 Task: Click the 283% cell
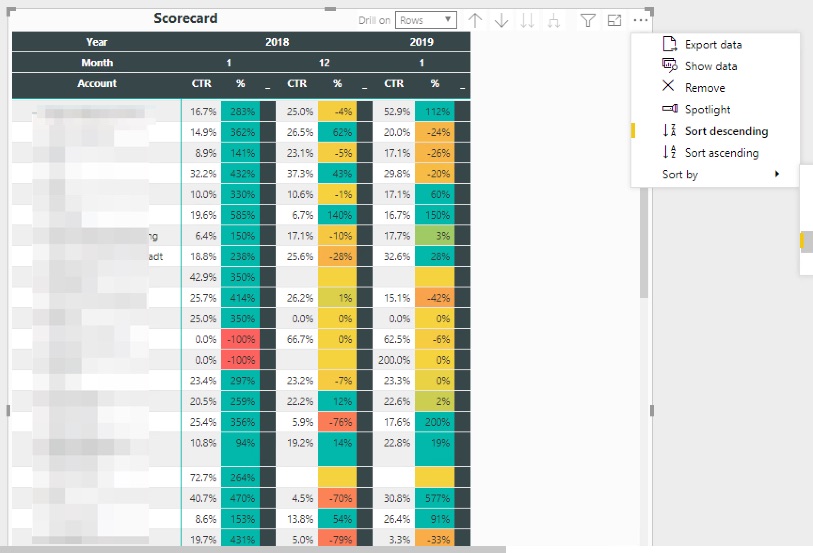[241, 111]
